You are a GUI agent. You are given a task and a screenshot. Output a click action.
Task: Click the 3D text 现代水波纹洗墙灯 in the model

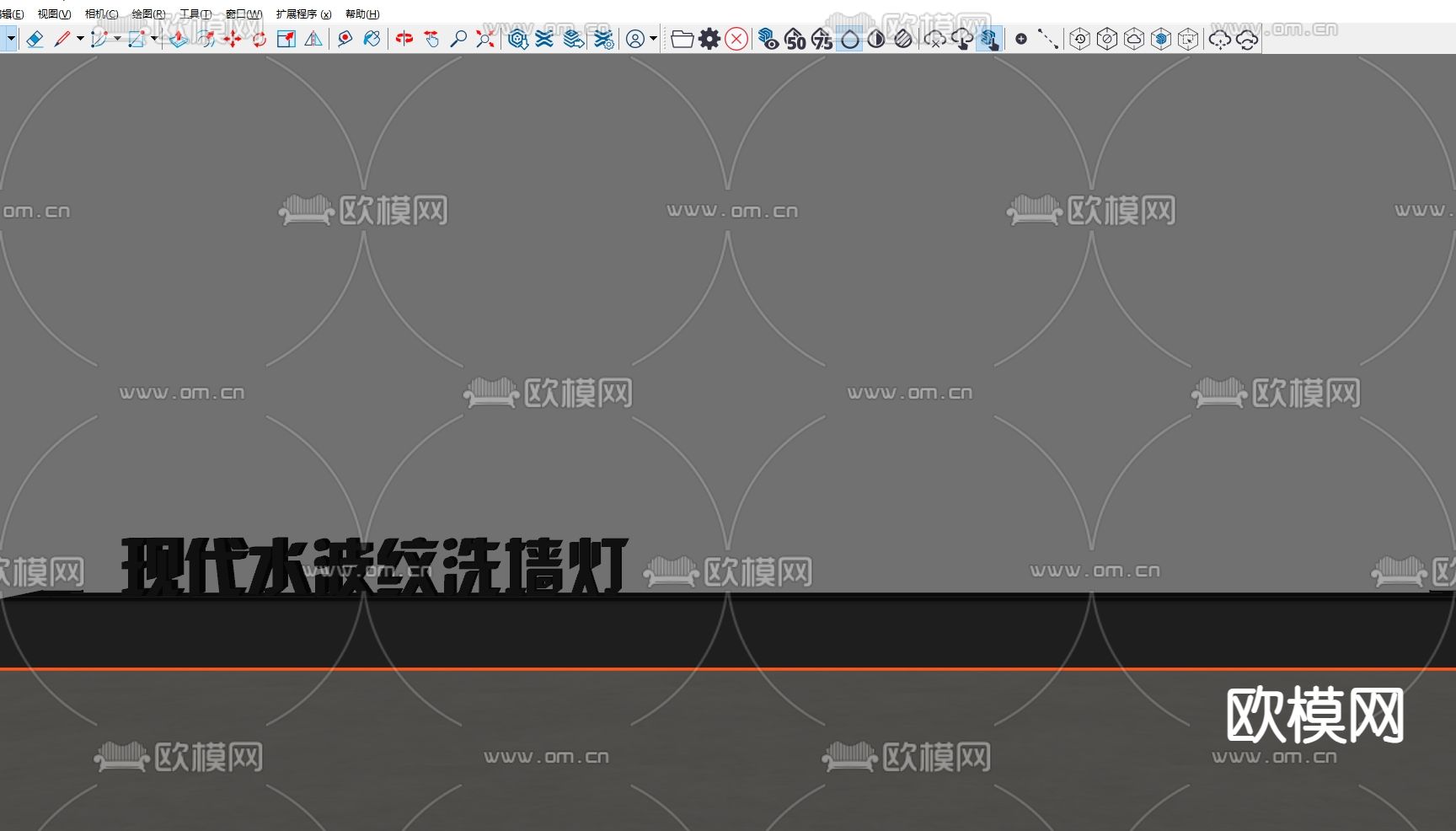374,566
